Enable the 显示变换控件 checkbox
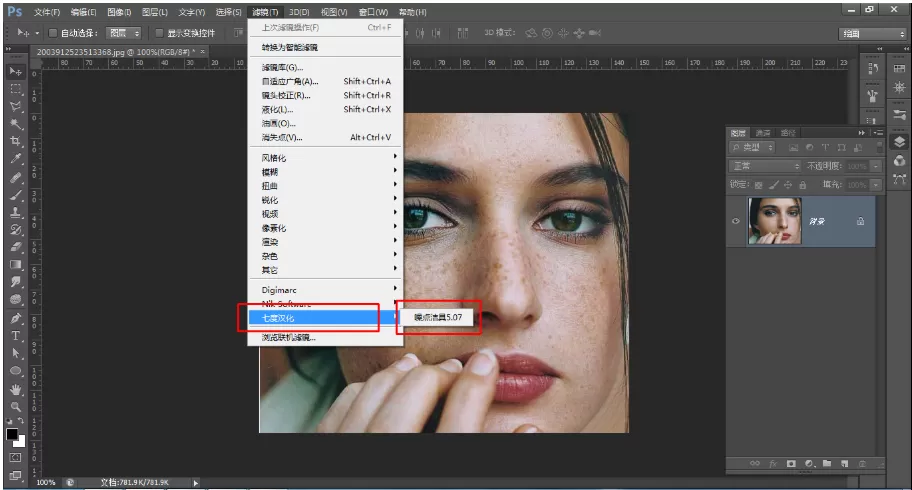The image size is (912, 490). (x=159, y=33)
